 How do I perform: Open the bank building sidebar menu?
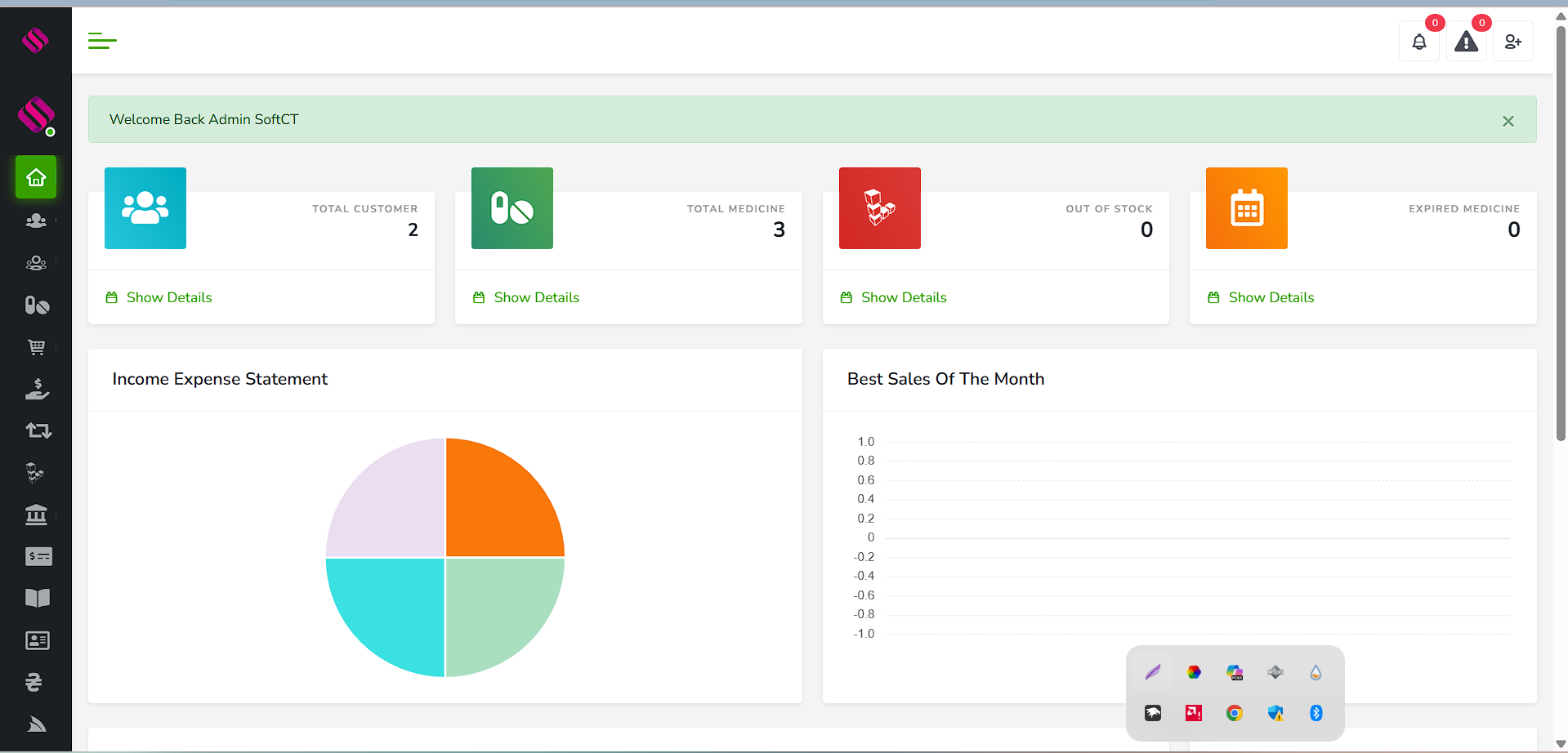click(37, 515)
